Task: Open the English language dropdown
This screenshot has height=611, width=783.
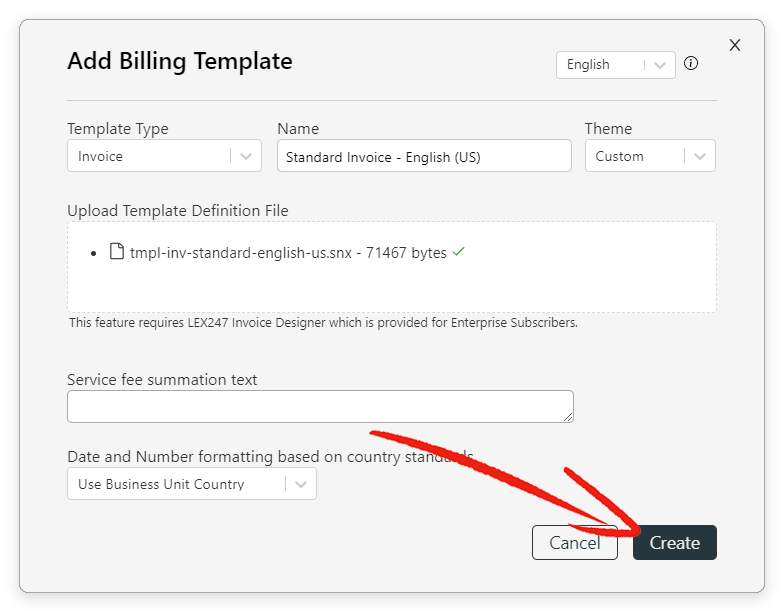Action: pyautogui.click(x=616, y=65)
